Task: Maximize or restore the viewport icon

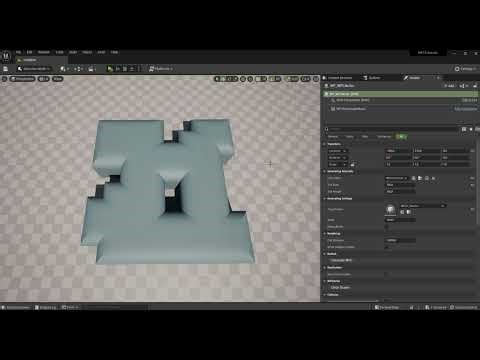Action: point(316,79)
